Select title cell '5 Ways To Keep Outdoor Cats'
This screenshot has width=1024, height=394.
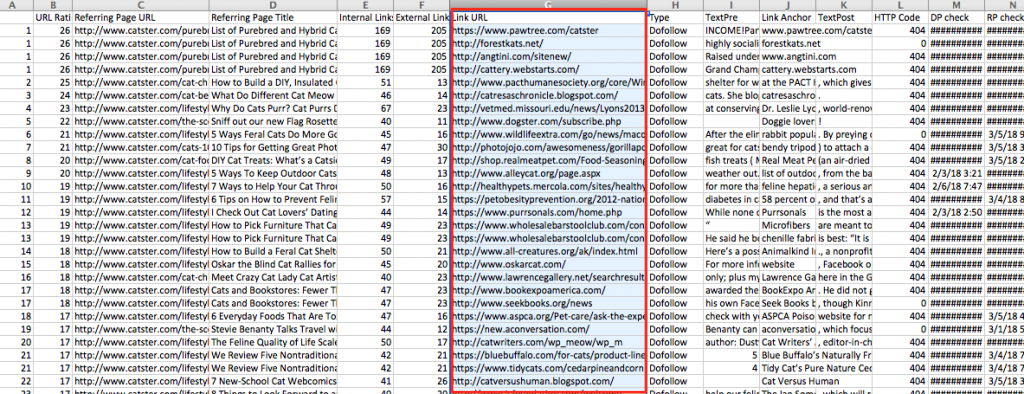tap(274, 173)
